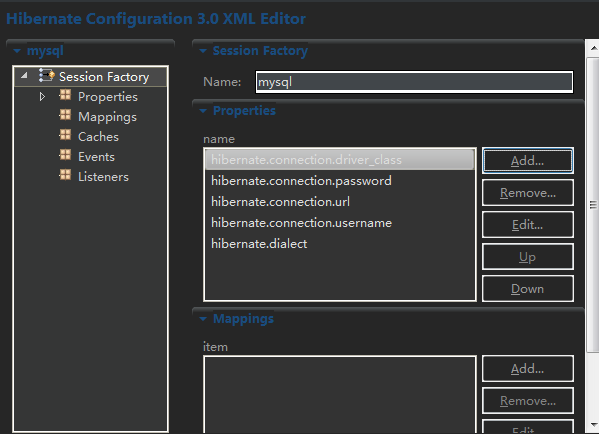This screenshot has width=599, height=434.
Task: Click the Mappings grid icon in tree
Action: point(65,115)
